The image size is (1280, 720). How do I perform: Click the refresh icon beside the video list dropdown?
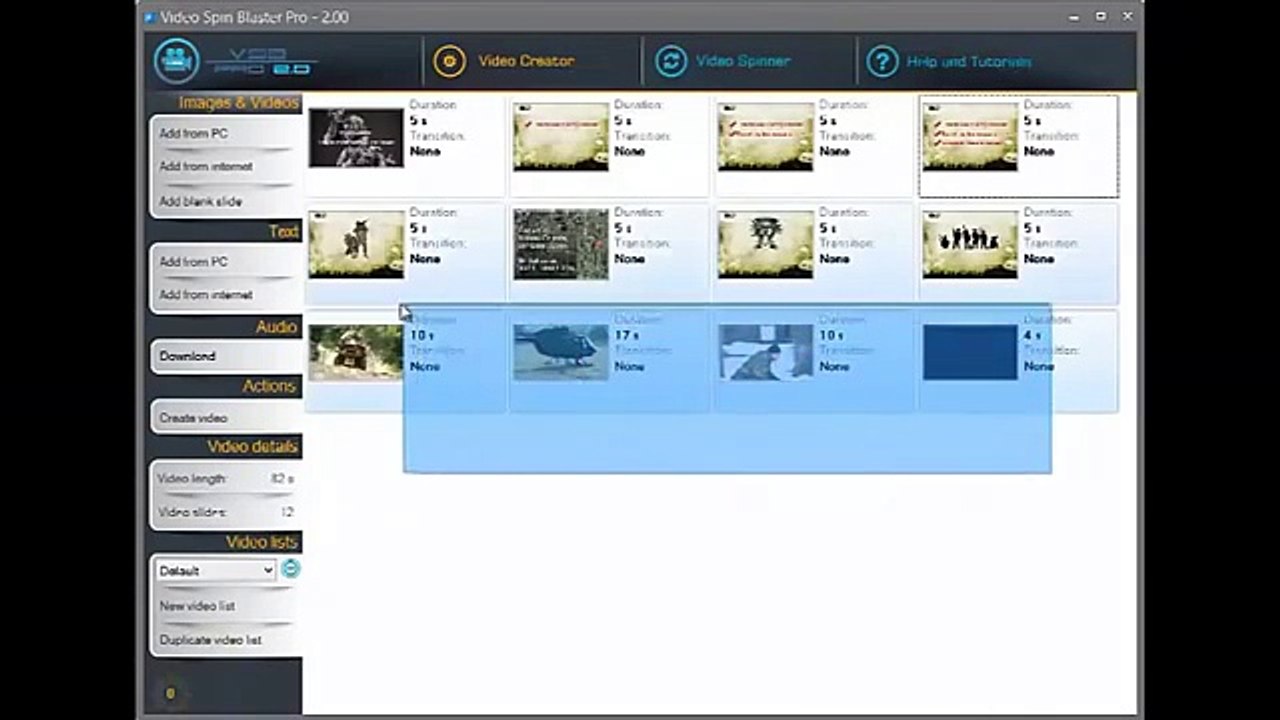pos(290,569)
